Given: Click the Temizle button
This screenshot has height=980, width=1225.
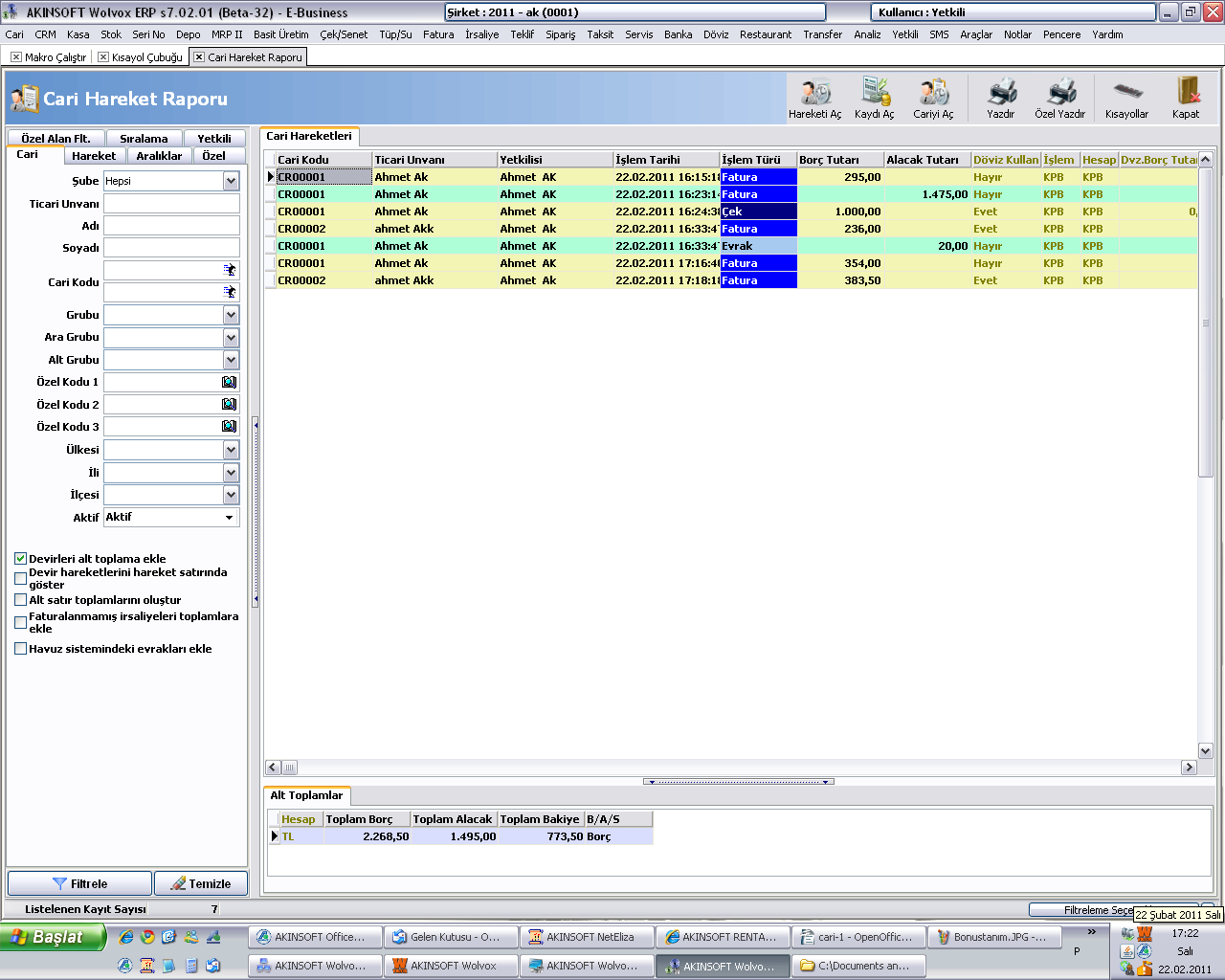Looking at the screenshot, I should click(200, 883).
